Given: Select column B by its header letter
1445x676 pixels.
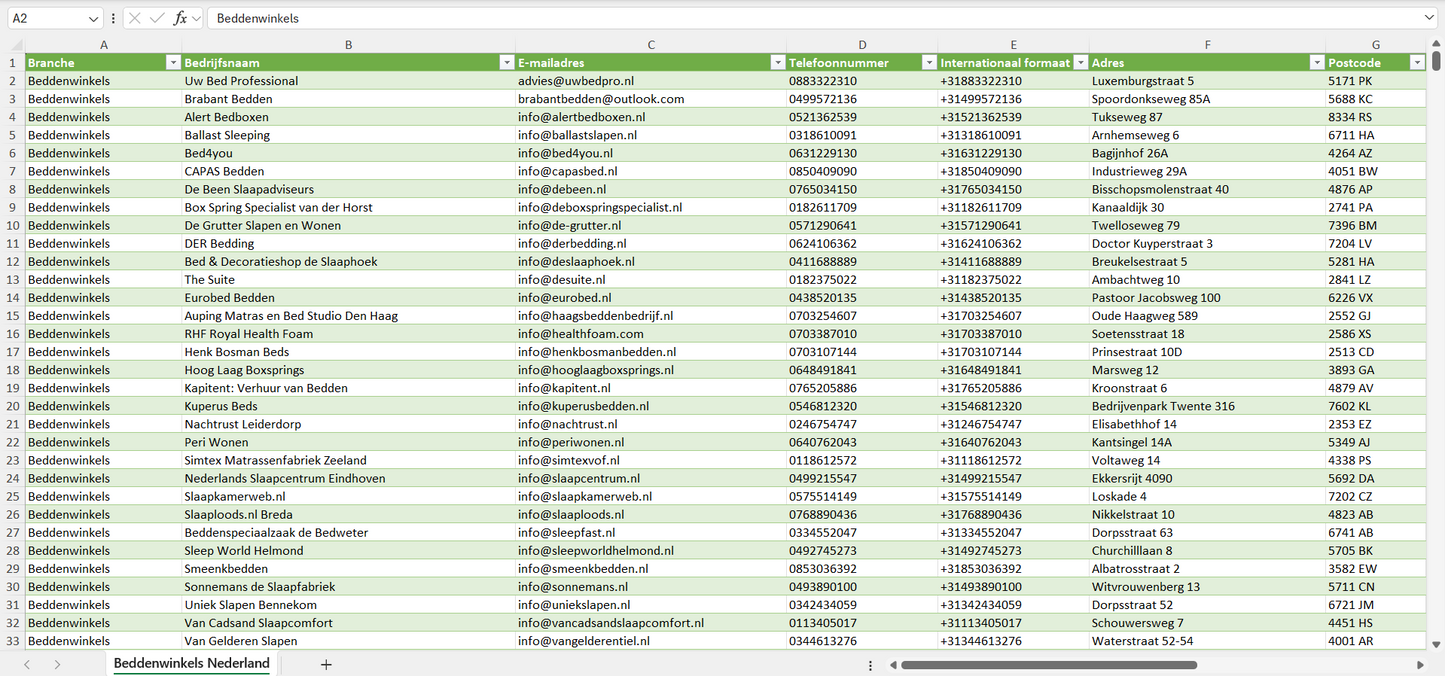Looking at the screenshot, I should pyautogui.click(x=348, y=45).
